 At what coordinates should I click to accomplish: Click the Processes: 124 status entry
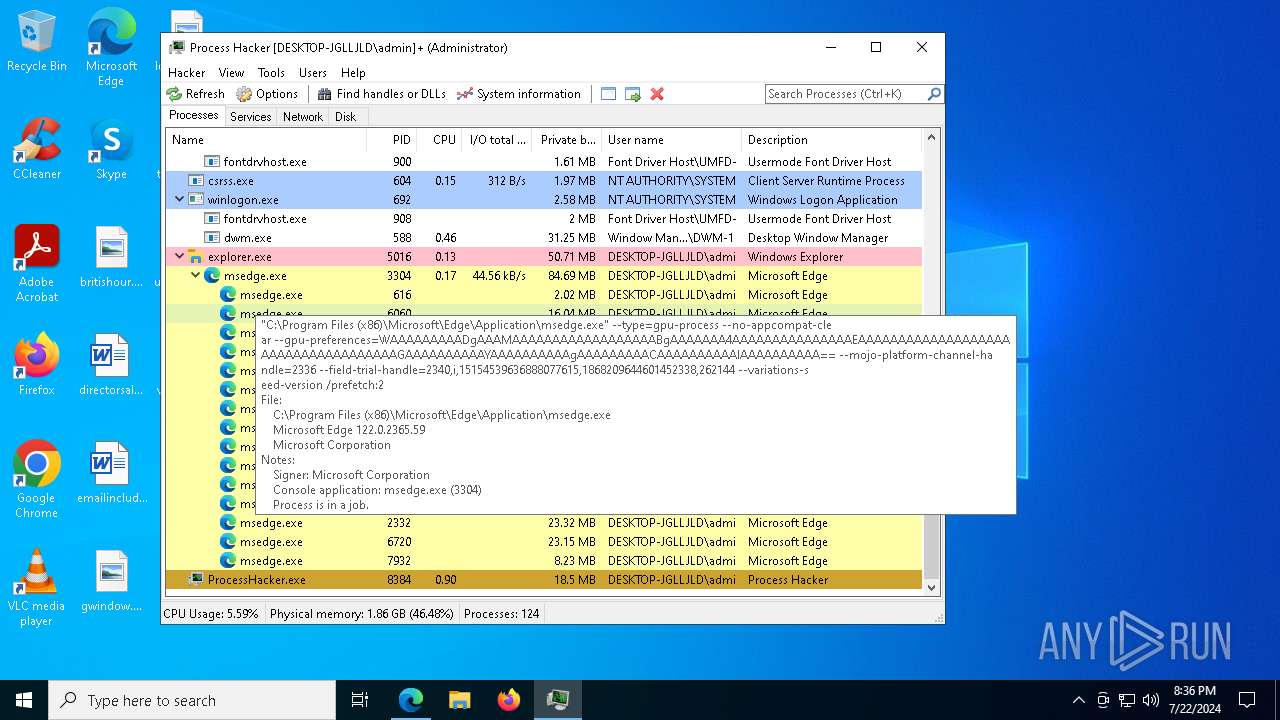[x=501, y=614]
